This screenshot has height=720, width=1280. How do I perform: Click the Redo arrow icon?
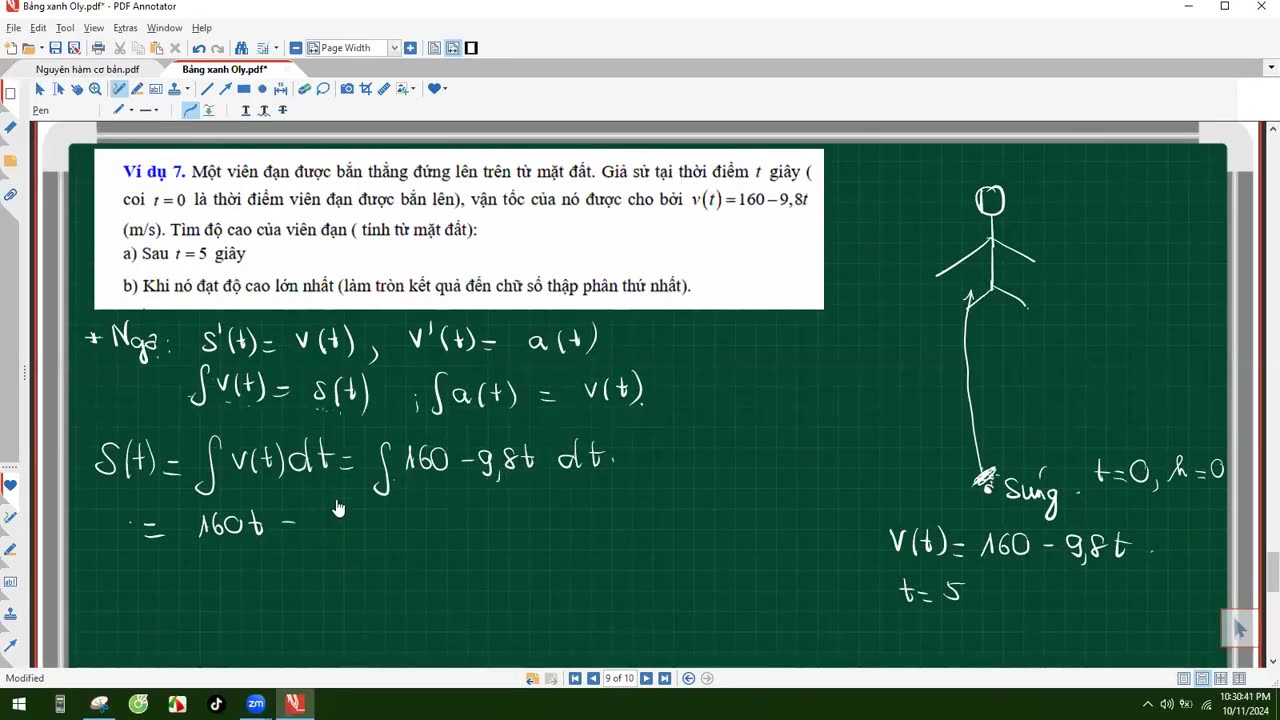point(217,48)
